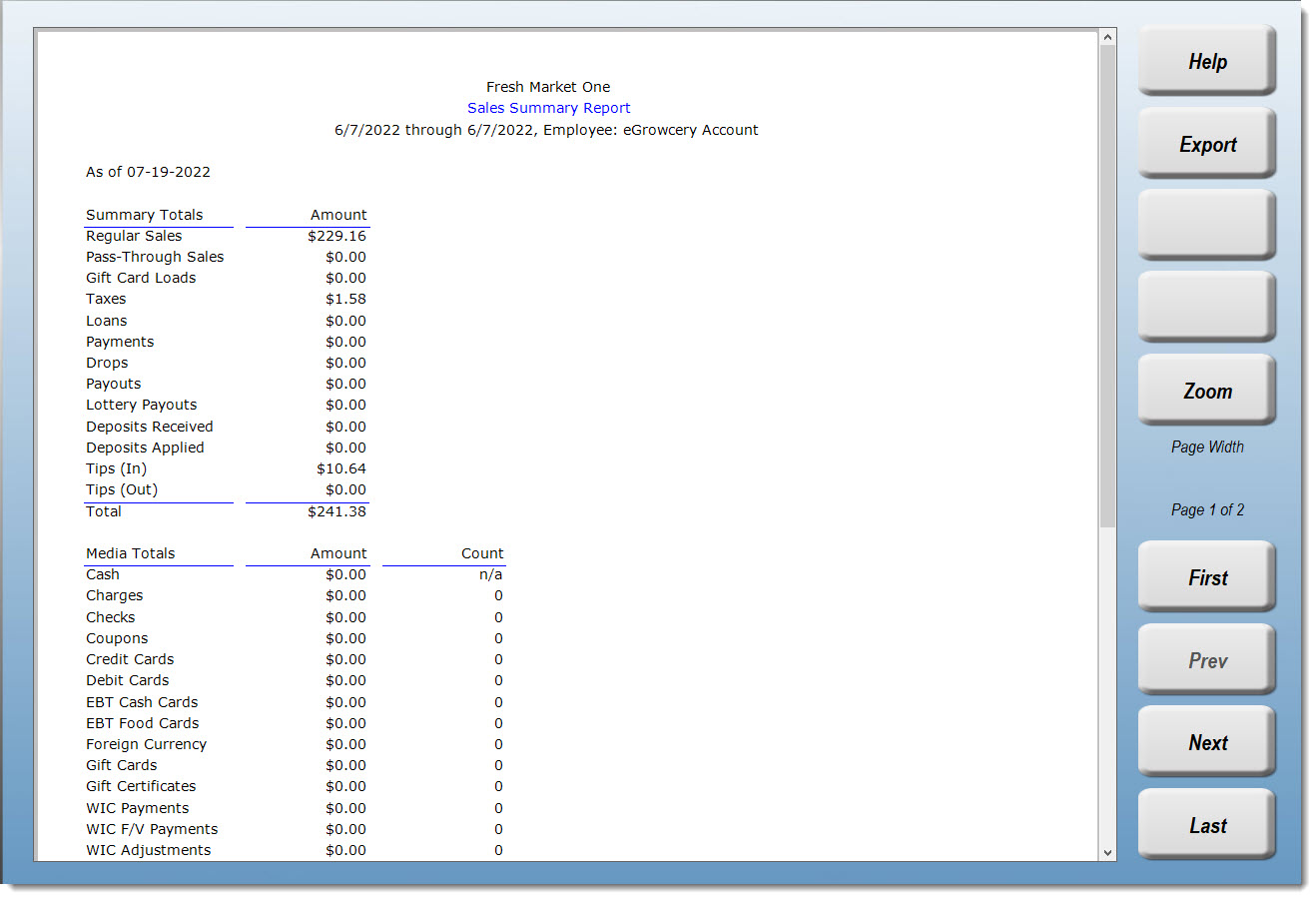Click the scrollbar up arrow
Viewport: 1316px width, 899px height.
point(1107,38)
